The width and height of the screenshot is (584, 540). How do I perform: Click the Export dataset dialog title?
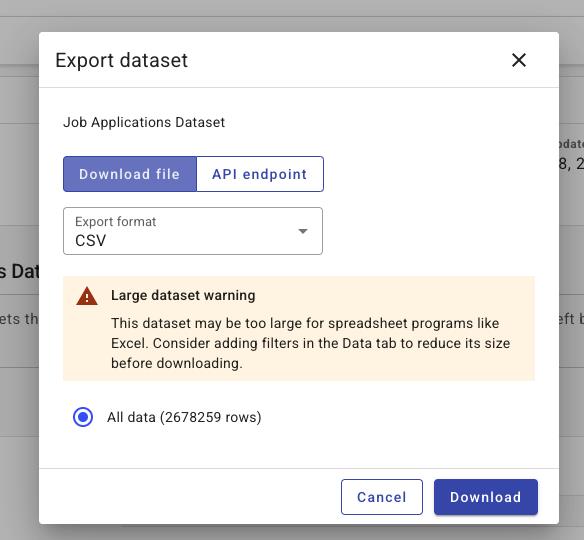coord(122,60)
